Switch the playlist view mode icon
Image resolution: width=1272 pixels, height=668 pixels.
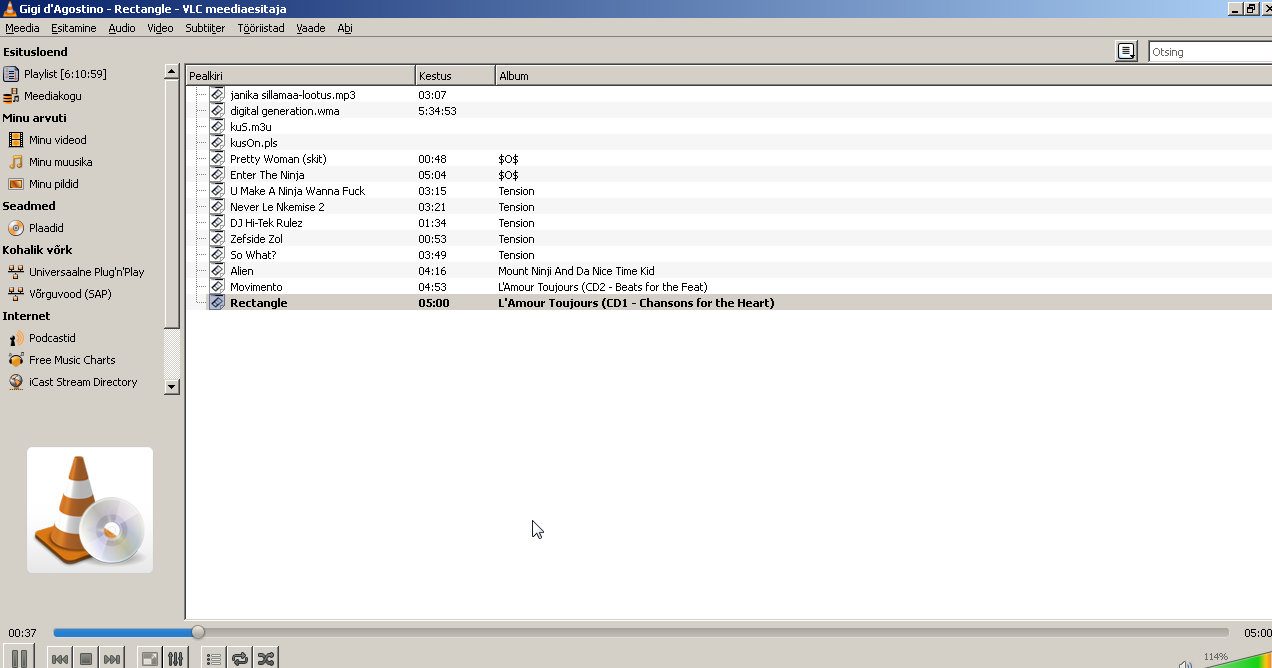[x=1127, y=51]
